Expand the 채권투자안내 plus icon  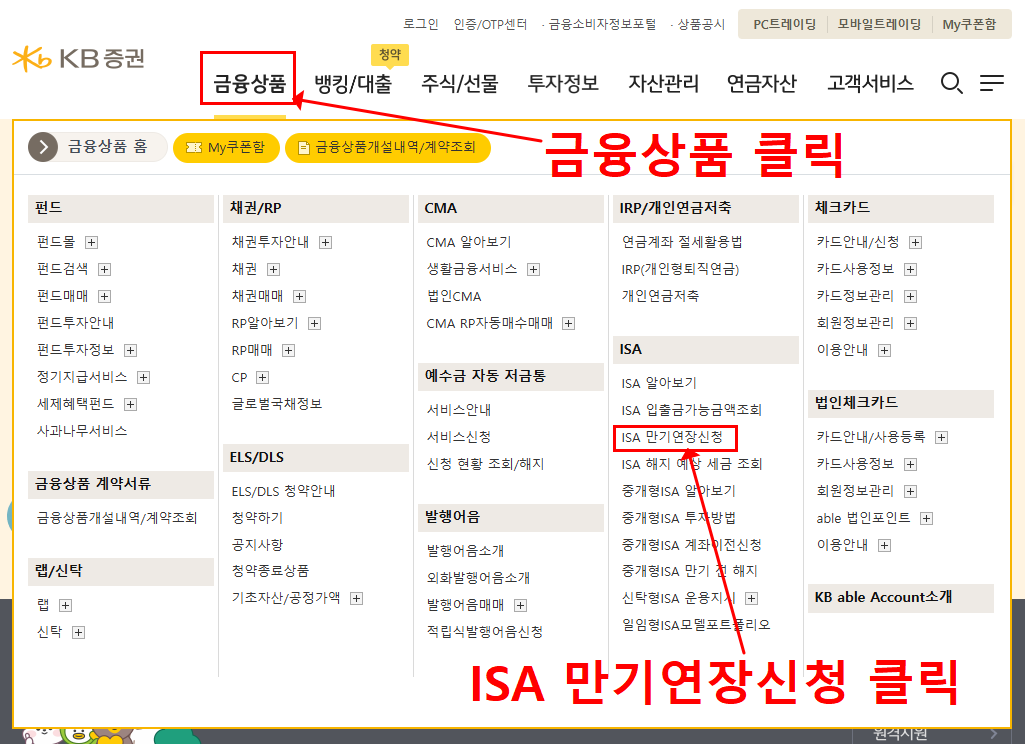(326, 243)
